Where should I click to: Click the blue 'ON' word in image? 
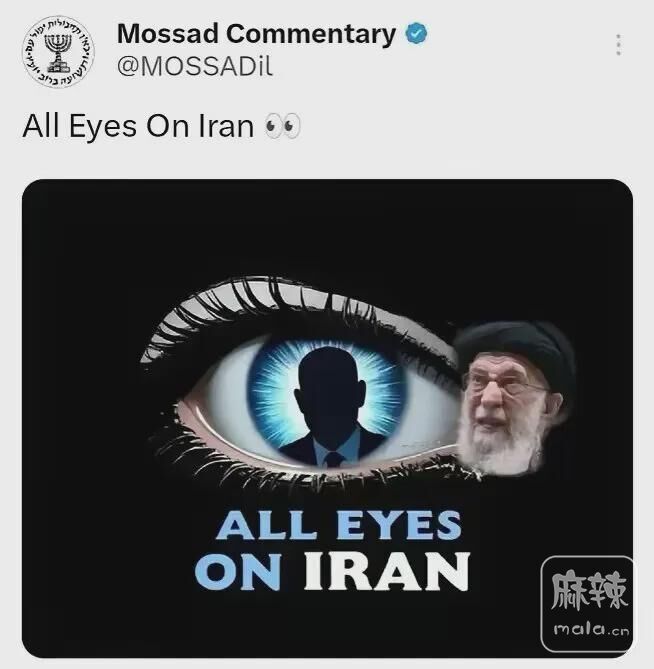tap(238, 571)
